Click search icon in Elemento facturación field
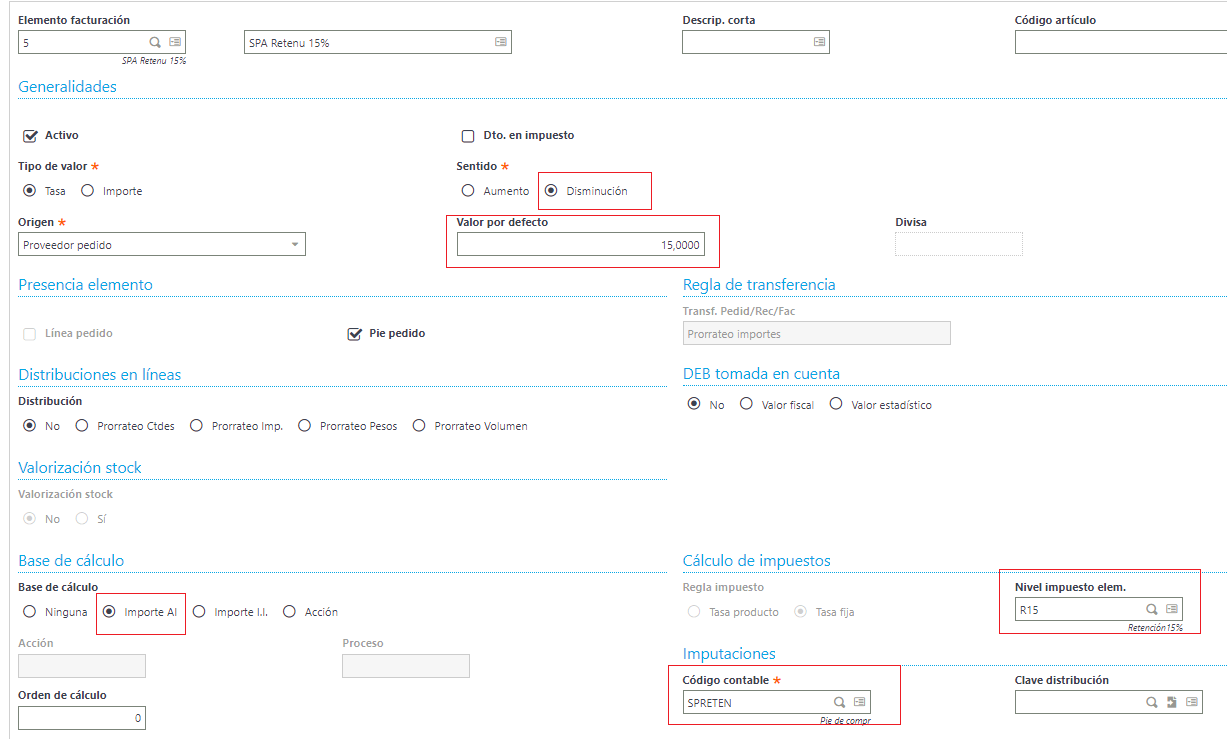 pyautogui.click(x=155, y=42)
